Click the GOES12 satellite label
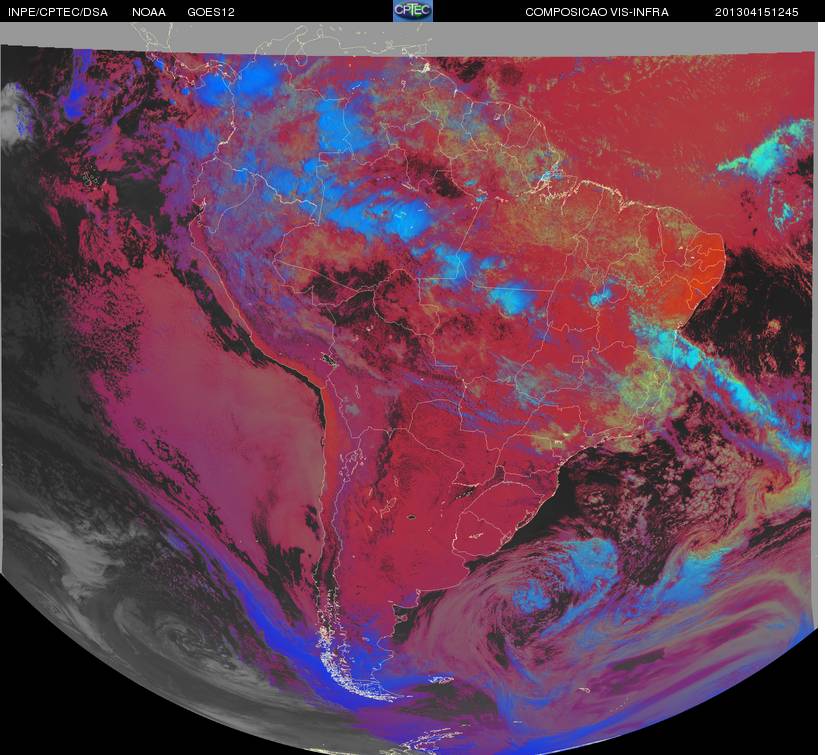This screenshot has height=755, width=825. (x=211, y=12)
